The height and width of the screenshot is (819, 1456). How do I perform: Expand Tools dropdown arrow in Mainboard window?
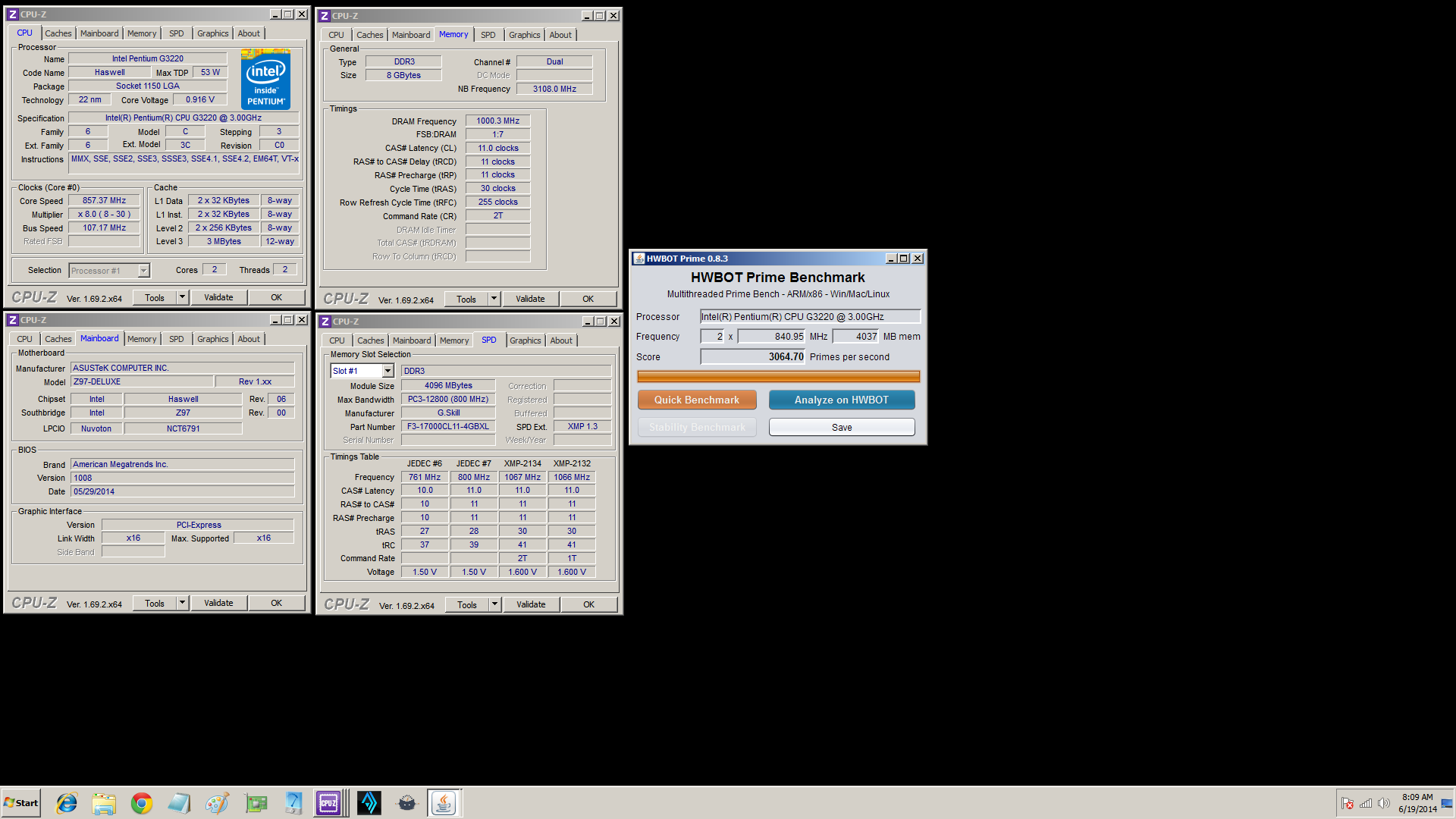pyautogui.click(x=182, y=603)
